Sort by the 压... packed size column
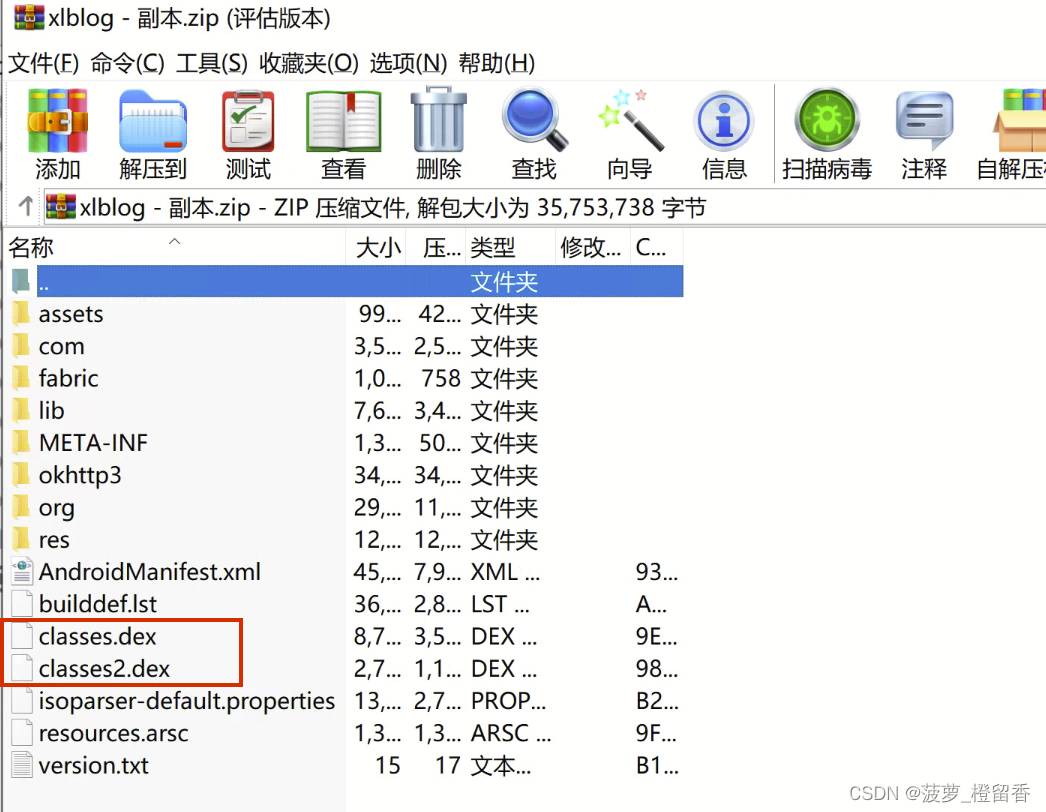The image size is (1046, 812). pyautogui.click(x=436, y=247)
